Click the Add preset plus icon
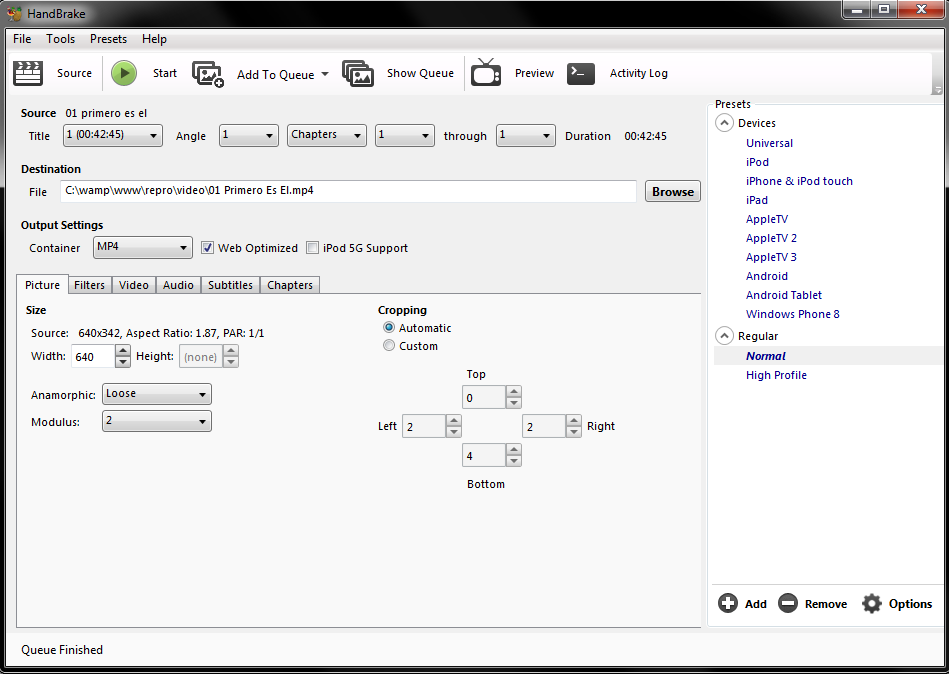This screenshot has height=674, width=949. (x=727, y=603)
